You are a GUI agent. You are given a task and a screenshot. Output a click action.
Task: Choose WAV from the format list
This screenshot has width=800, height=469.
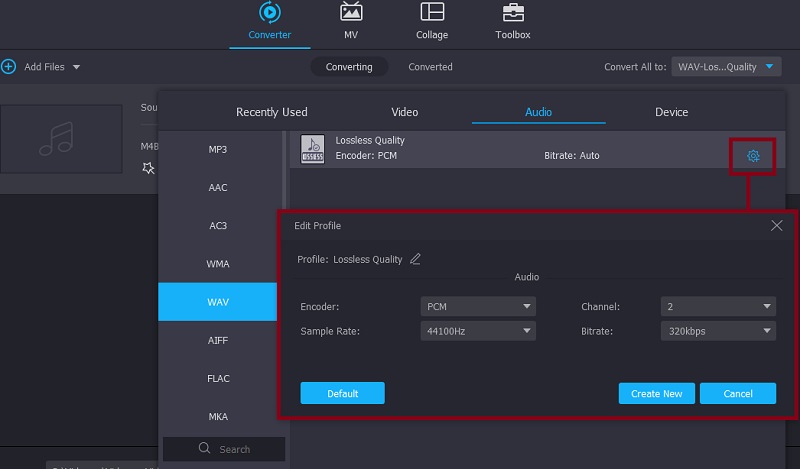[218, 302]
